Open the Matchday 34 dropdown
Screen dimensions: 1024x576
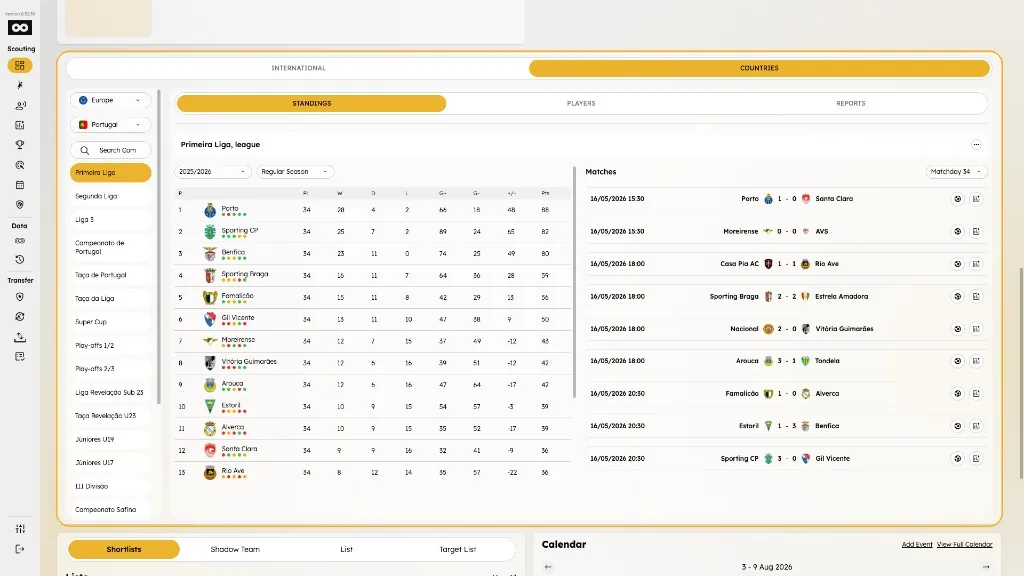956,172
